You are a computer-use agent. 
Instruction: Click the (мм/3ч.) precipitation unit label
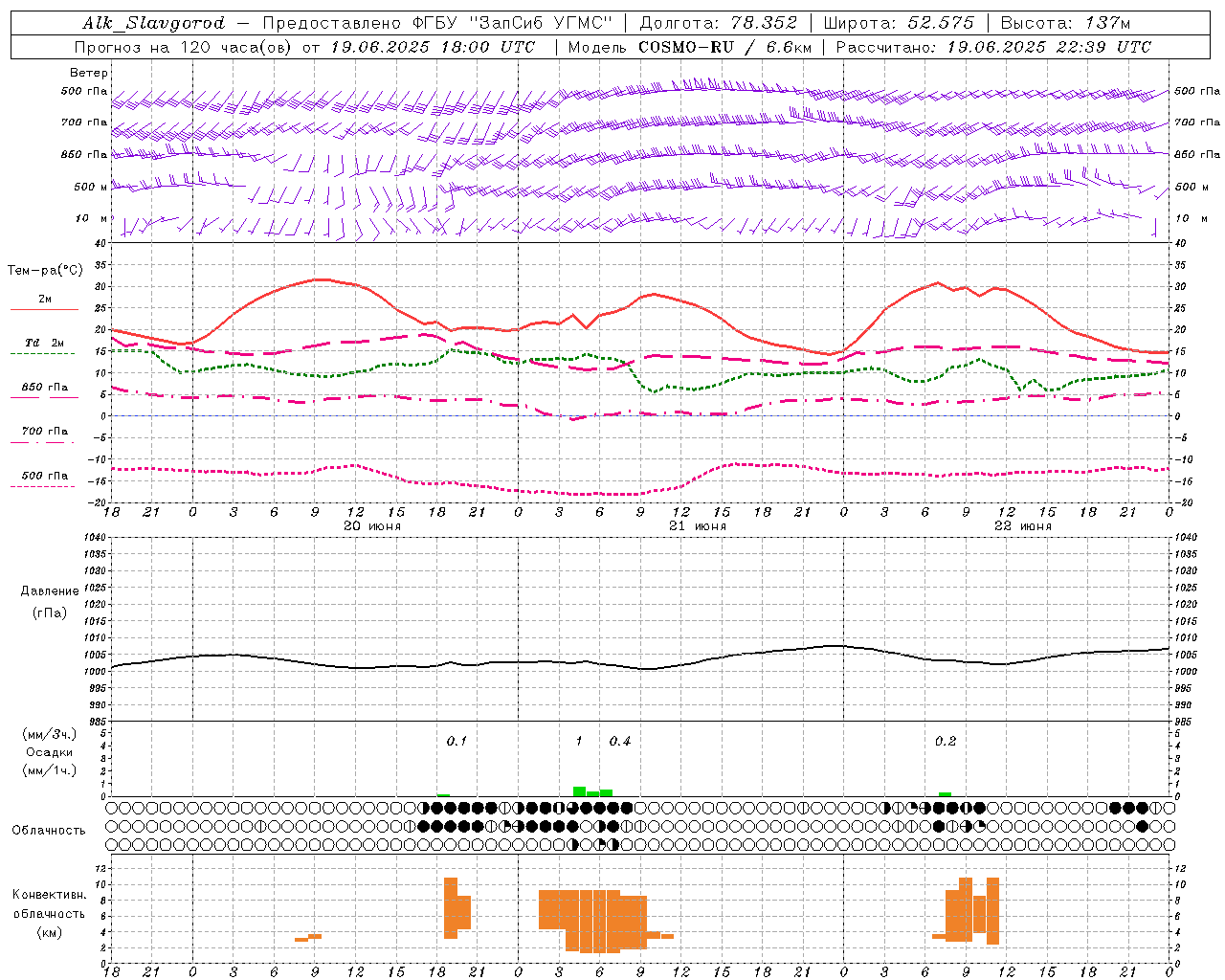(50, 734)
